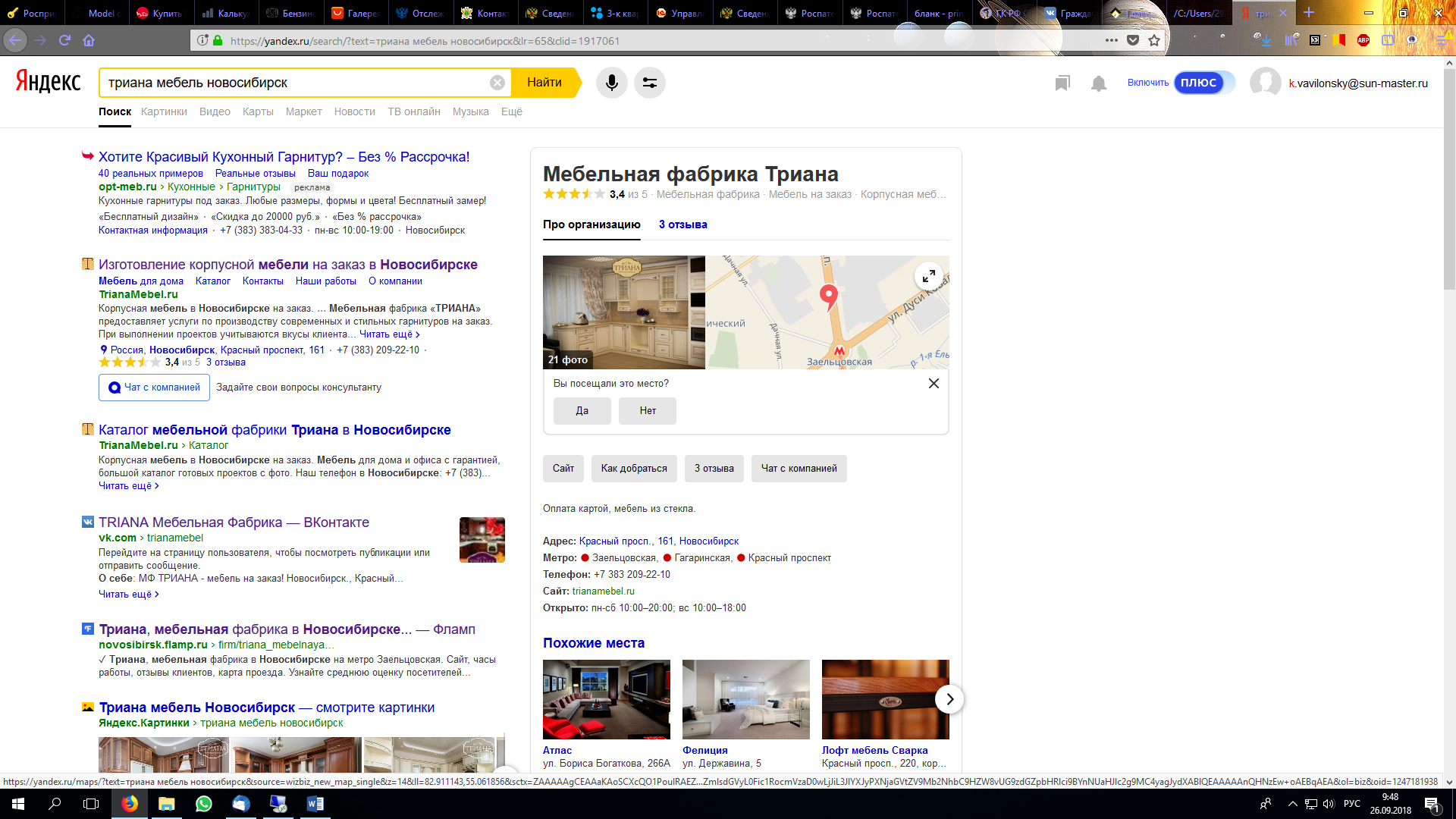Answer Нет to visited place question
Screen dimensions: 1456x819
648,411
